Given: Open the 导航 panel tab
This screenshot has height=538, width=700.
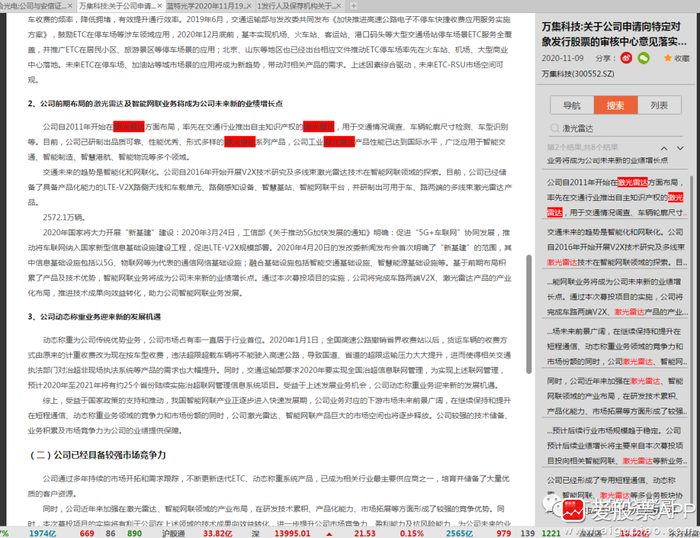Looking at the screenshot, I should click(572, 105).
